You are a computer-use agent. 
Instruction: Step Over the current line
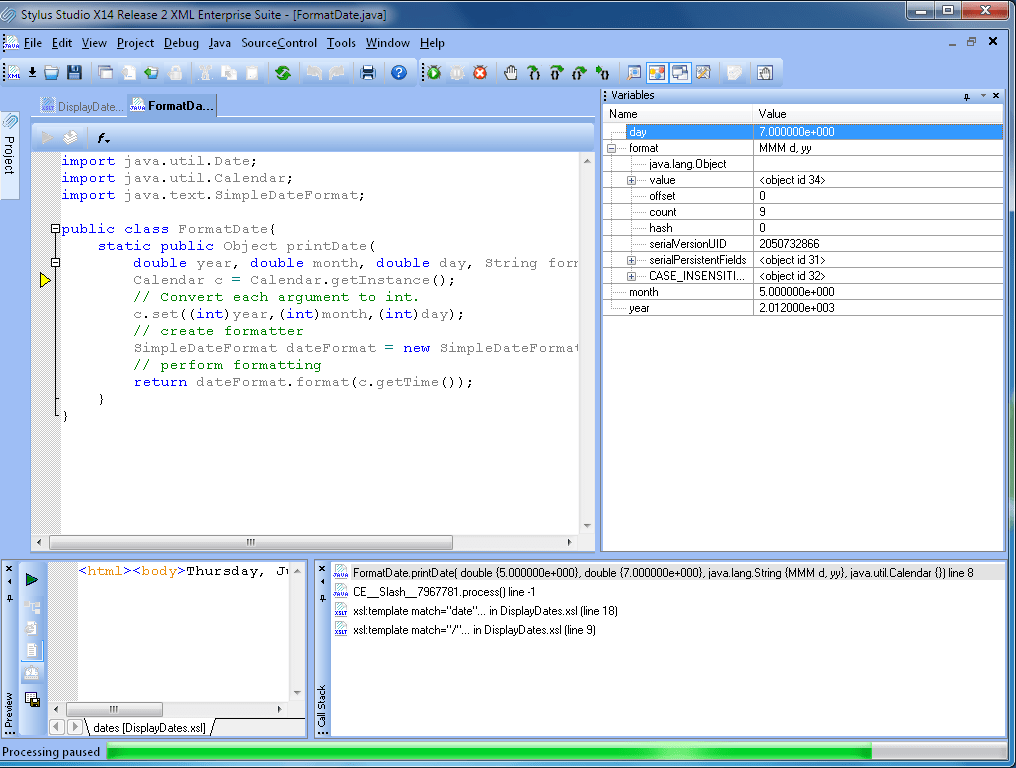click(558, 72)
